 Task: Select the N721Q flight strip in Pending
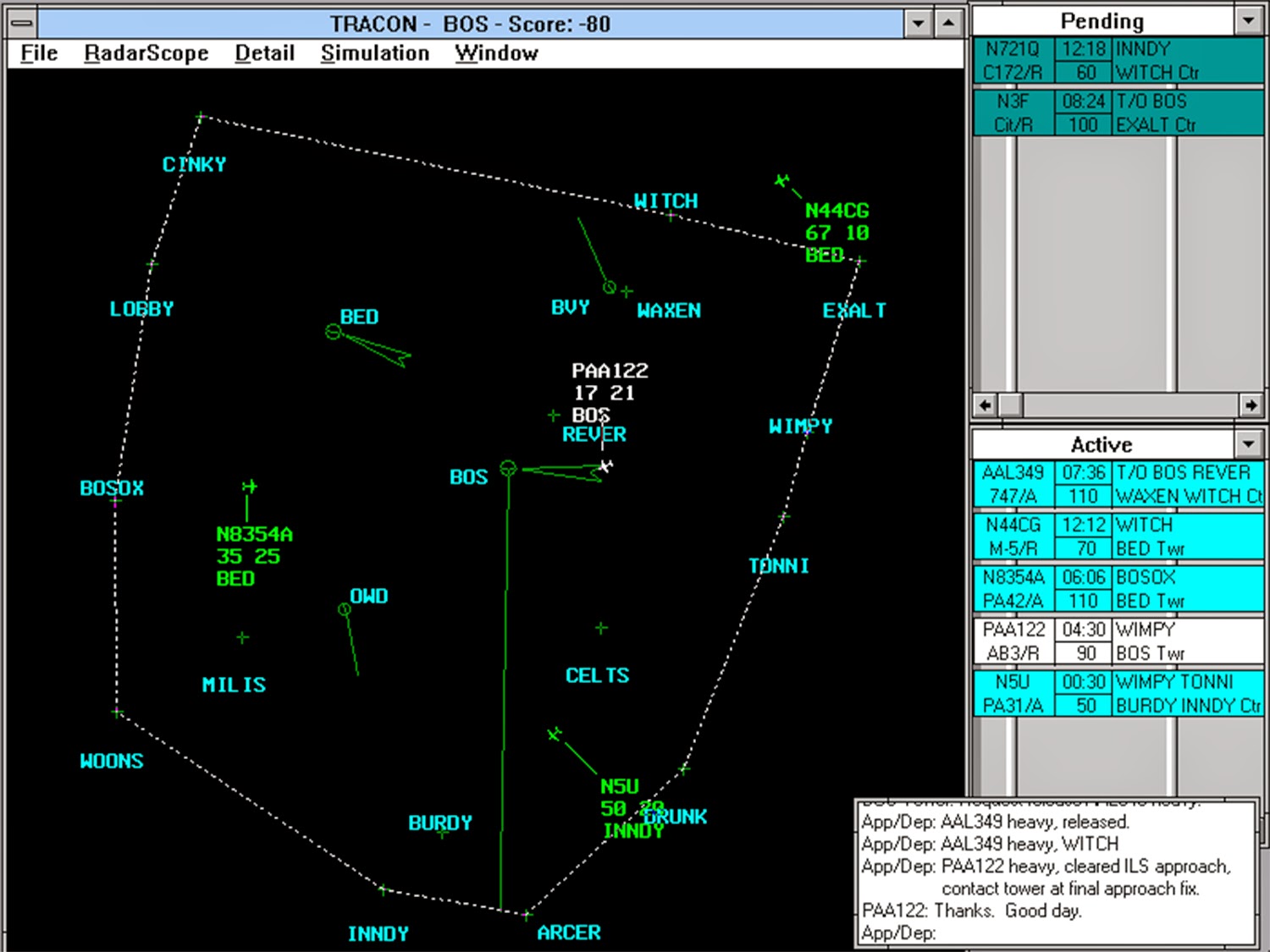(1118, 61)
